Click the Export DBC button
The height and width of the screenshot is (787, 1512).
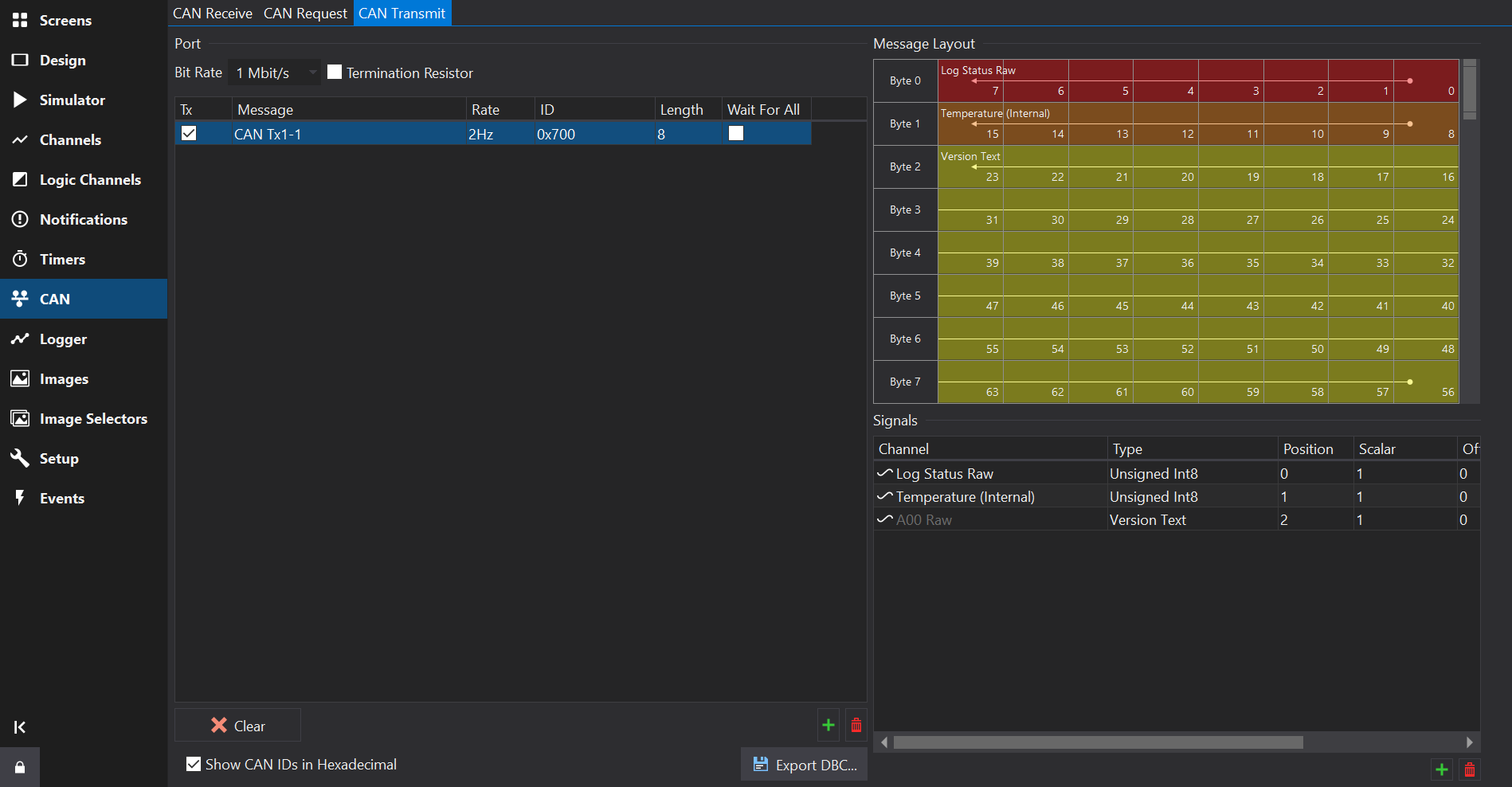point(805,765)
